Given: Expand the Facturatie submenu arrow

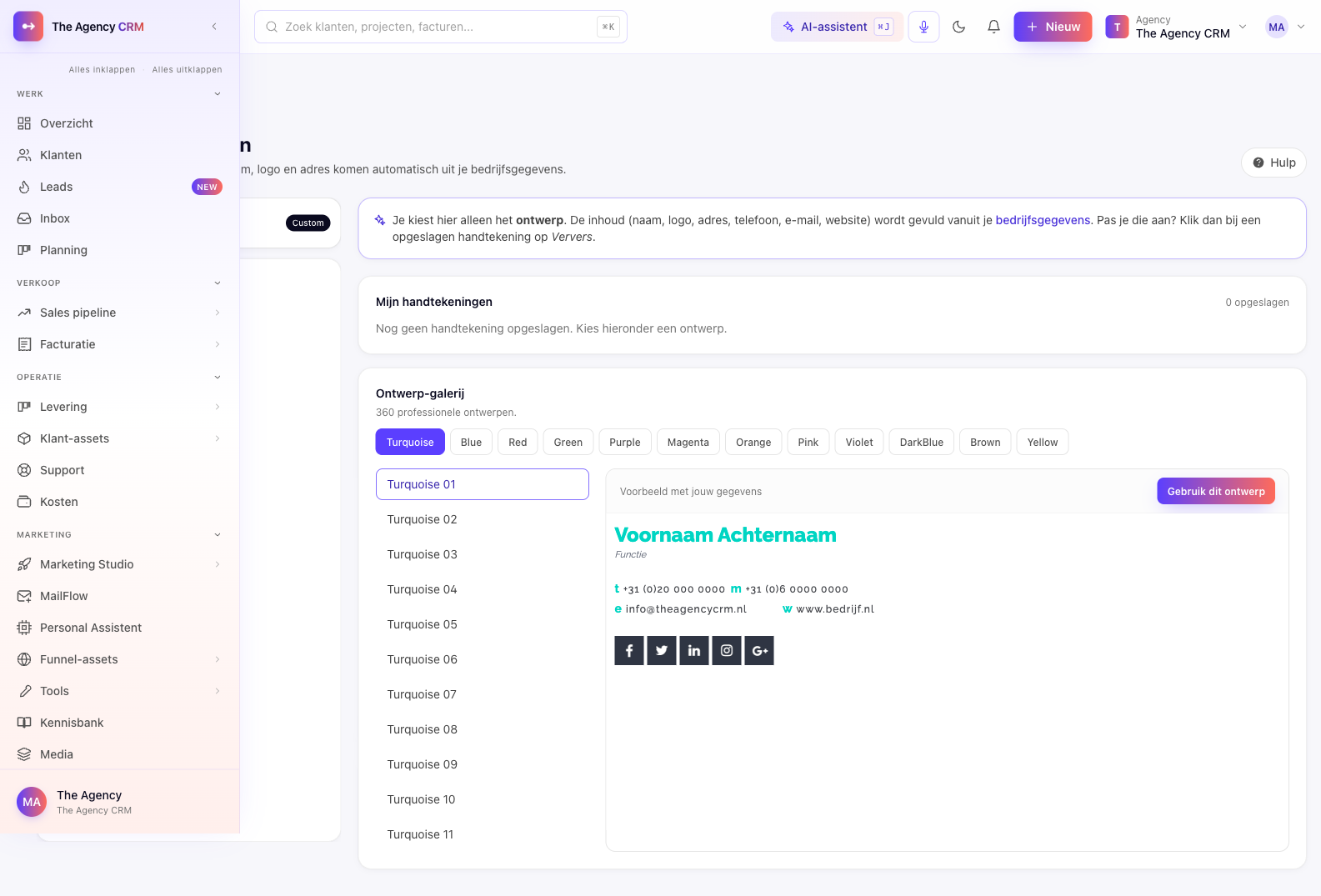Looking at the screenshot, I should point(218,344).
